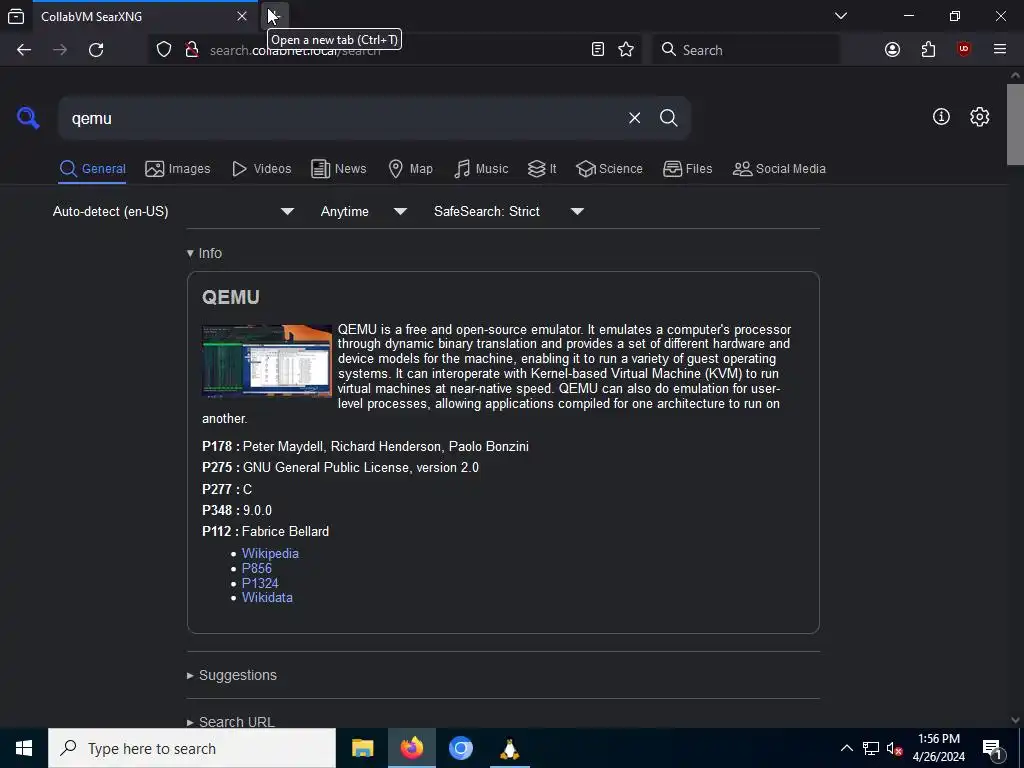Clear the qemu search query

[634, 118]
